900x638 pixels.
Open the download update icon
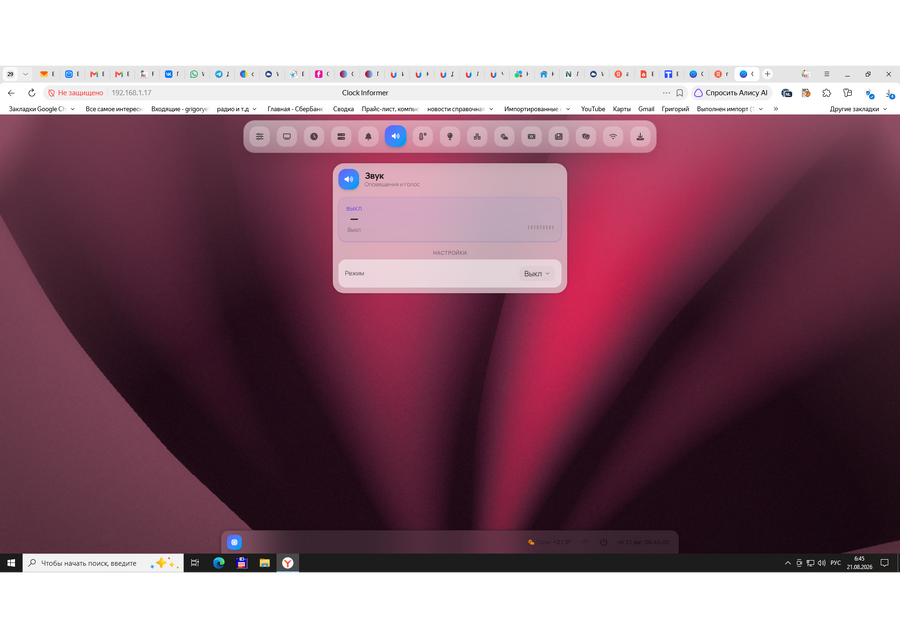640,137
